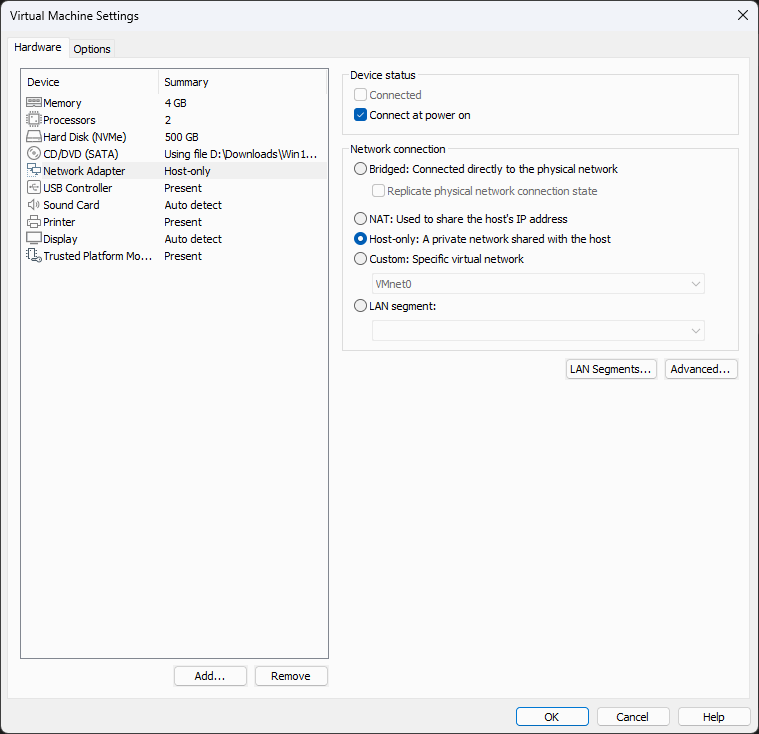
Task: Choose Custom: Specific virtual network
Action: coord(360,259)
